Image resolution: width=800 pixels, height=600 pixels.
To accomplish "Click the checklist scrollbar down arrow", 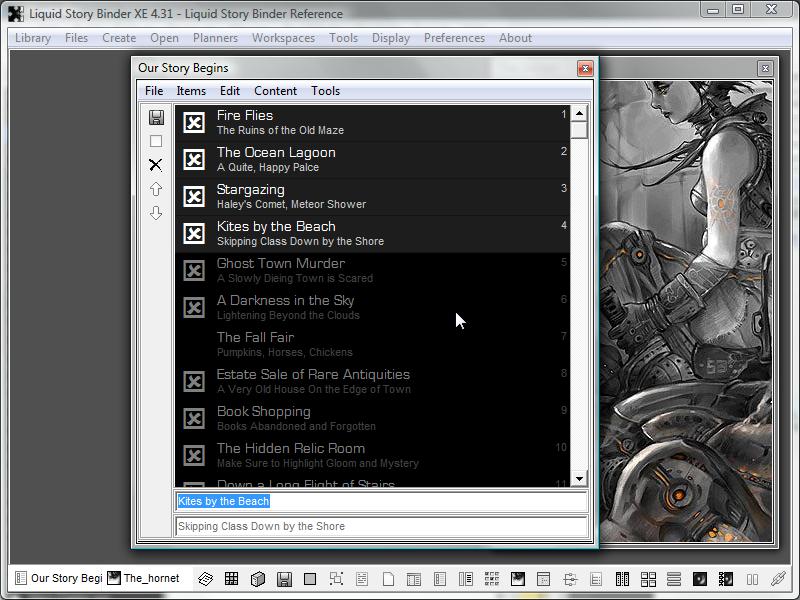I will tap(579, 480).
